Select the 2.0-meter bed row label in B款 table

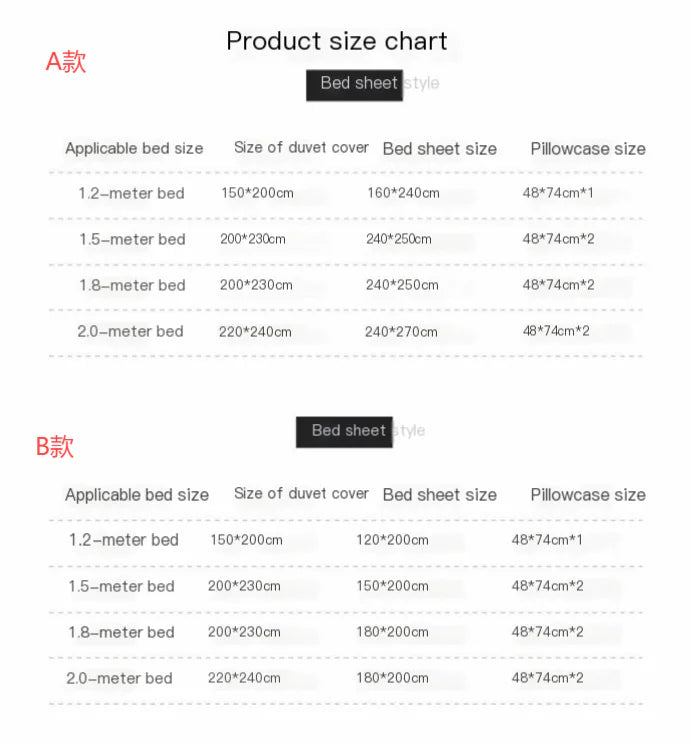pos(120,678)
